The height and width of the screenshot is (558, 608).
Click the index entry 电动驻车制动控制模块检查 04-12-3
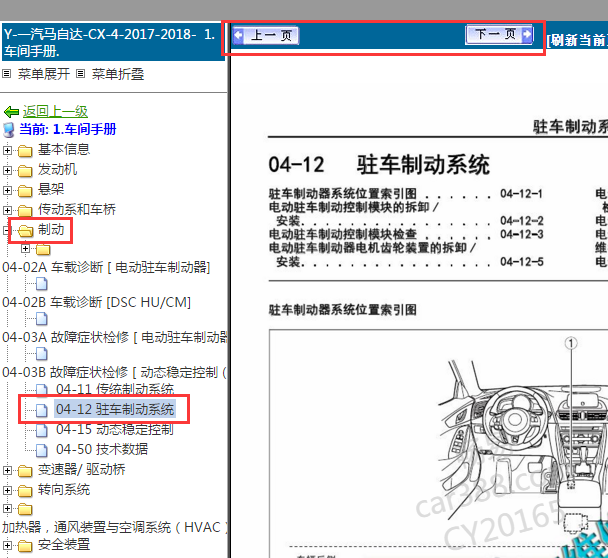point(406,234)
